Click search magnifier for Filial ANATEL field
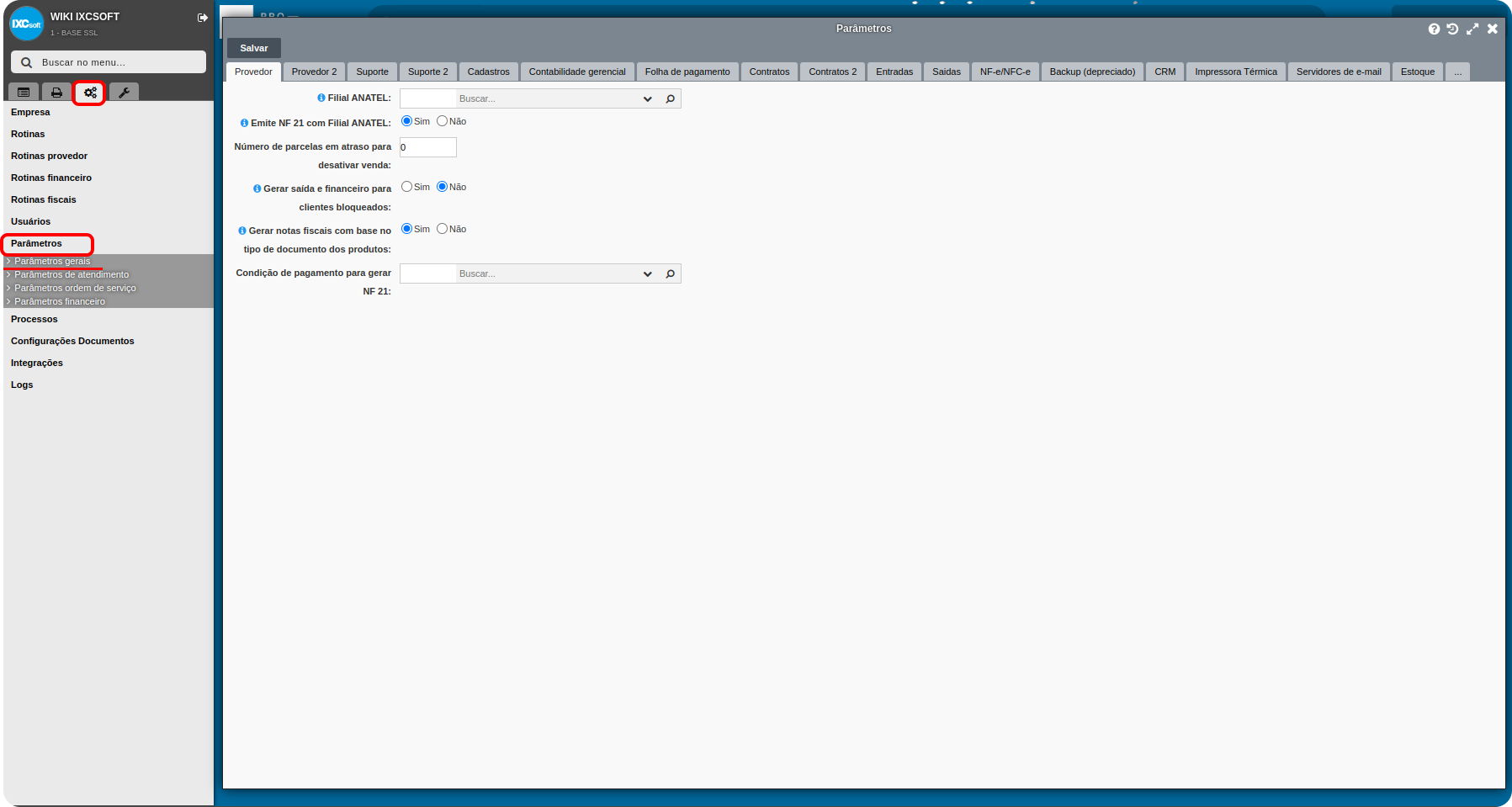The width and height of the screenshot is (1512, 807). pos(671,98)
